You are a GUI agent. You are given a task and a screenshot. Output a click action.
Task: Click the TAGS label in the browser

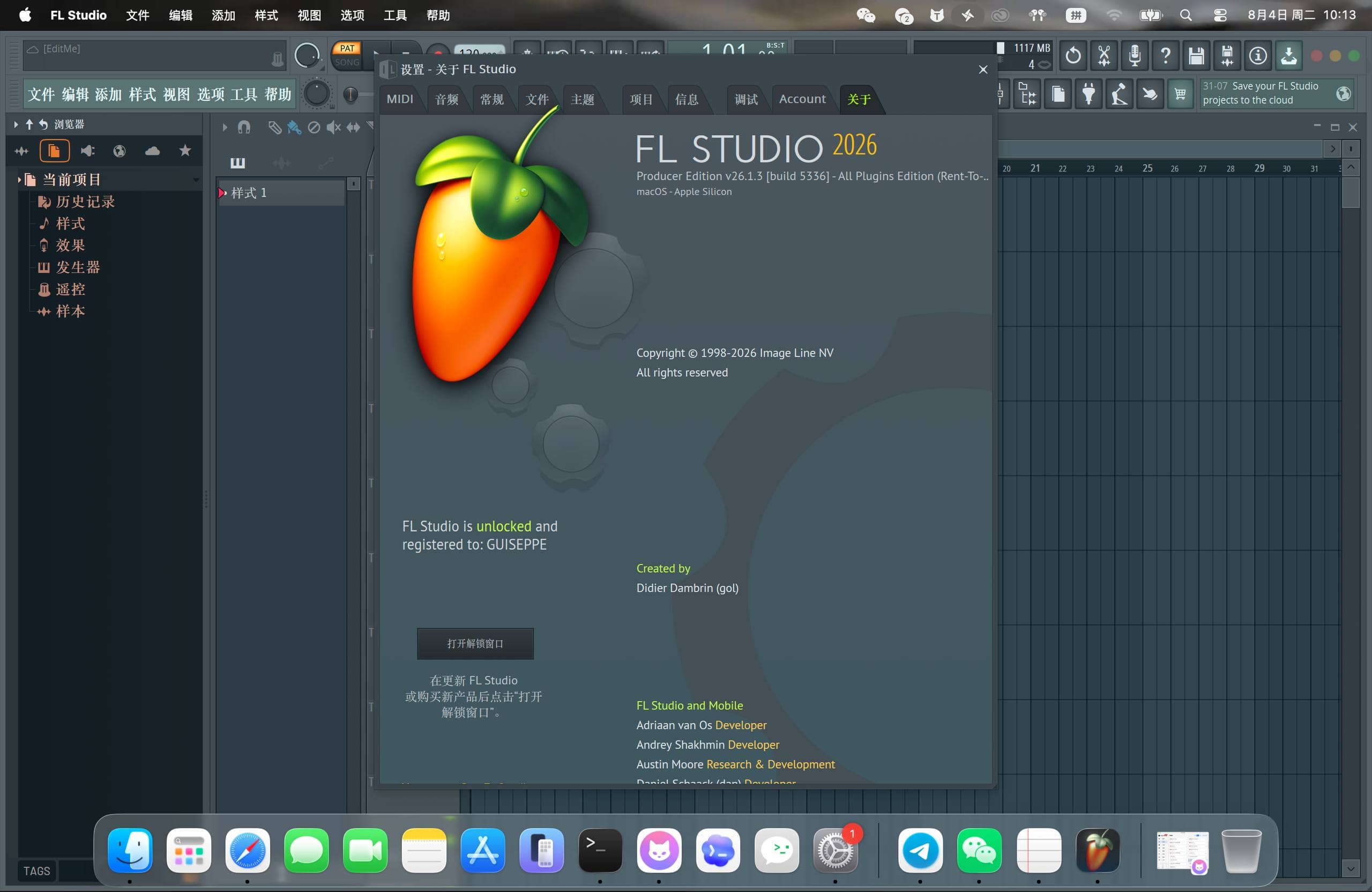click(x=37, y=871)
